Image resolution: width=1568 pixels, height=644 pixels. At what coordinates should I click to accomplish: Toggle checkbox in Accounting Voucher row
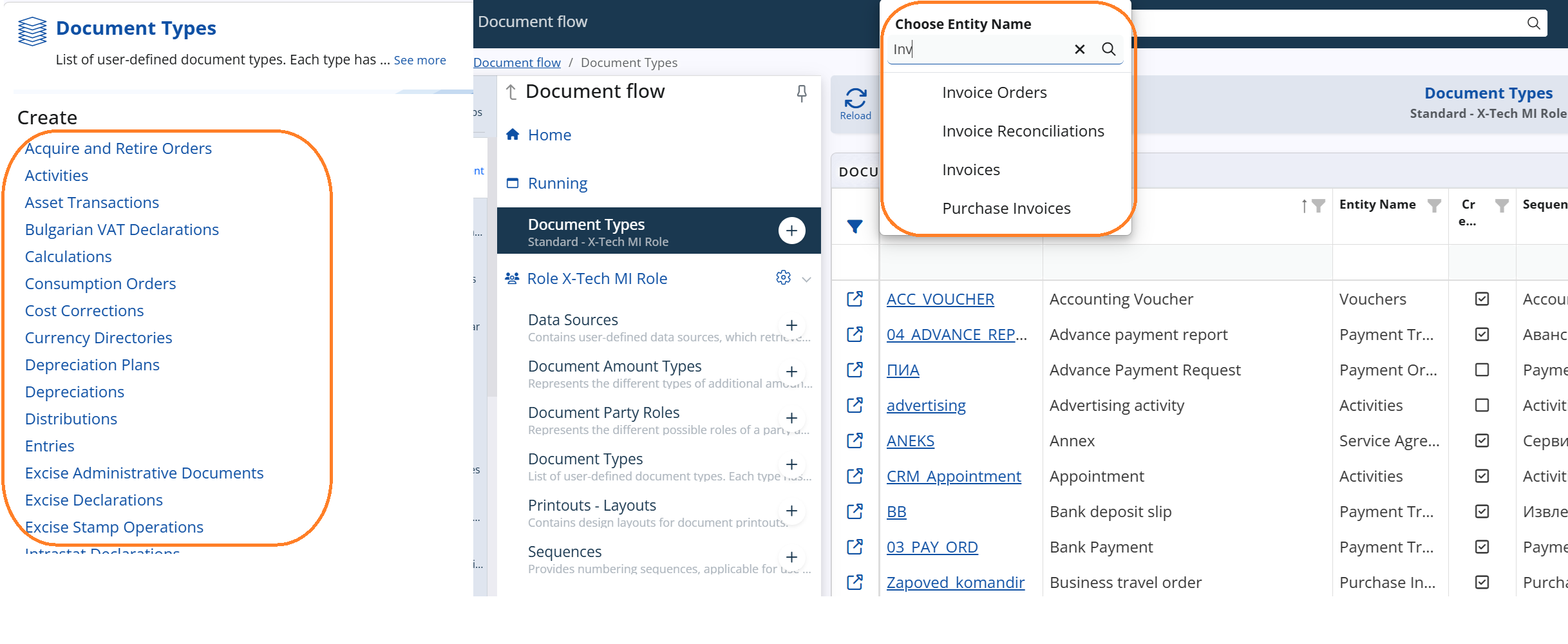pyautogui.click(x=1482, y=299)
